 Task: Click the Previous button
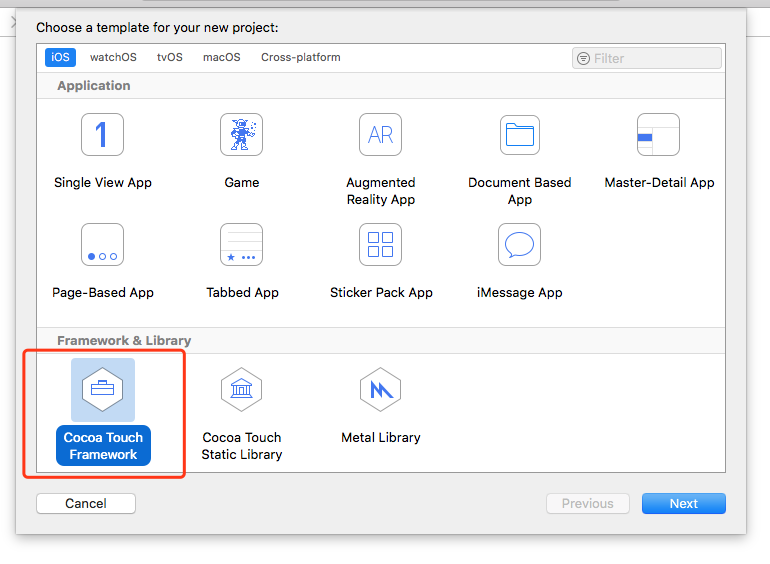[588, 504]
